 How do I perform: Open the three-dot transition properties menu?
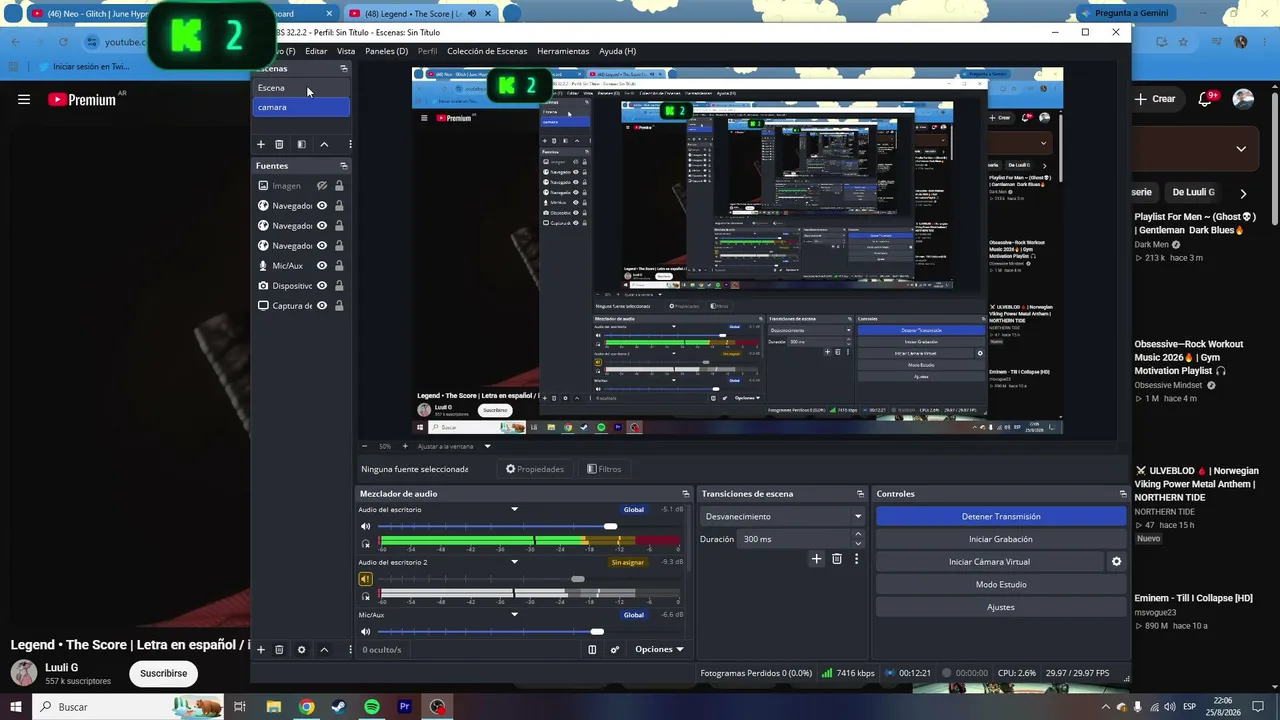pyautogui.click(x=856, y=559)
